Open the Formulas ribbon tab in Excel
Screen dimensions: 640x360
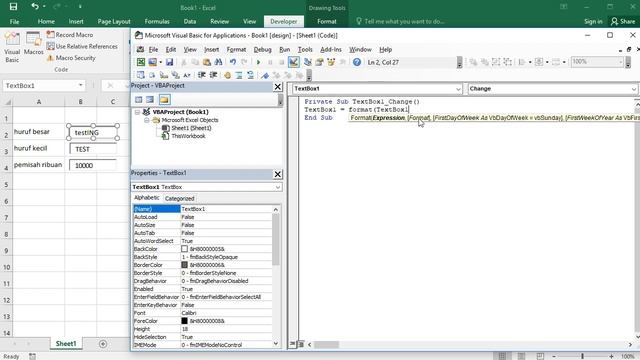click(x=157, y=21)
